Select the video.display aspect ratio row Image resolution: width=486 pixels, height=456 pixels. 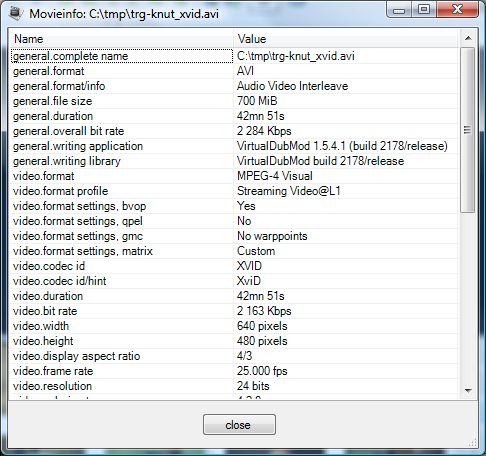point(234,356)
